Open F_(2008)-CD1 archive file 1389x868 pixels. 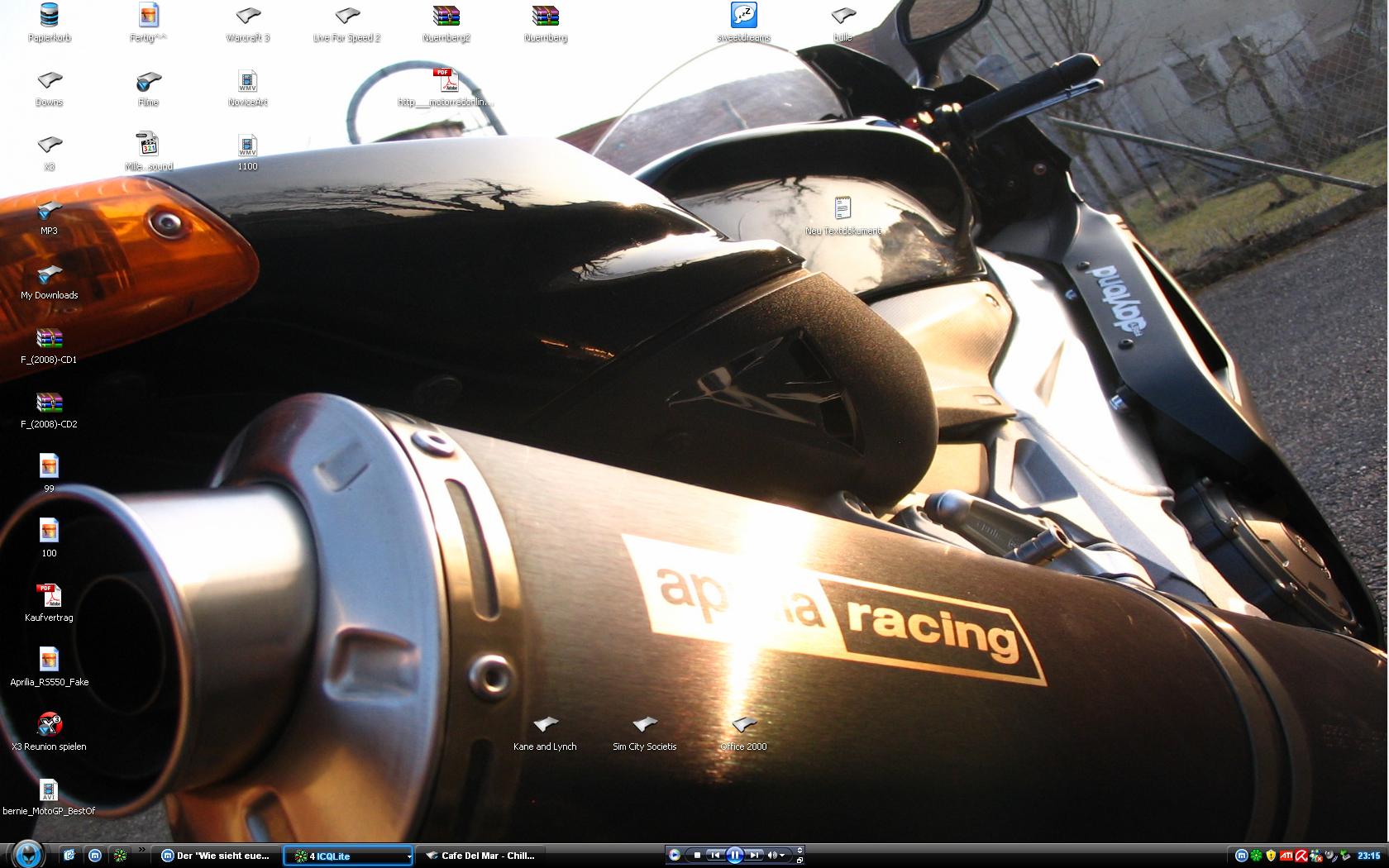(49, 346)
